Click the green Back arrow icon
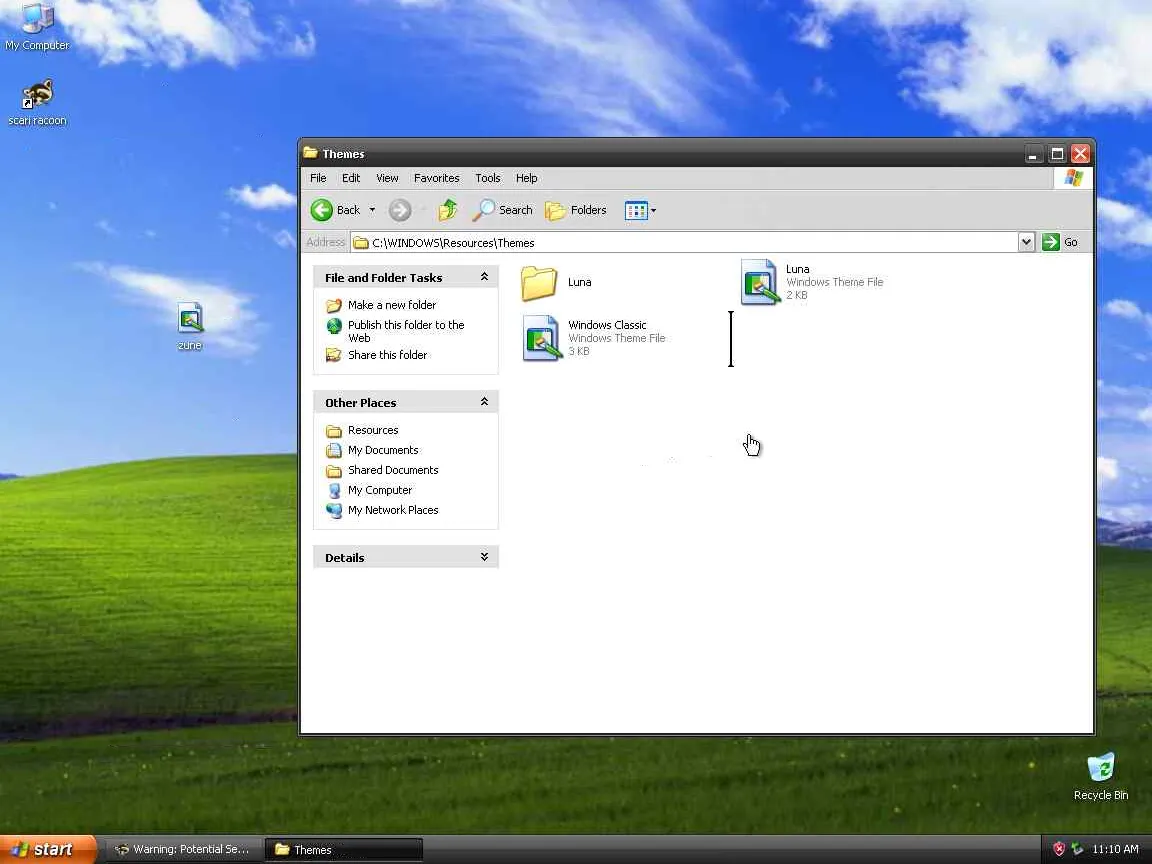 coord(322,210)
